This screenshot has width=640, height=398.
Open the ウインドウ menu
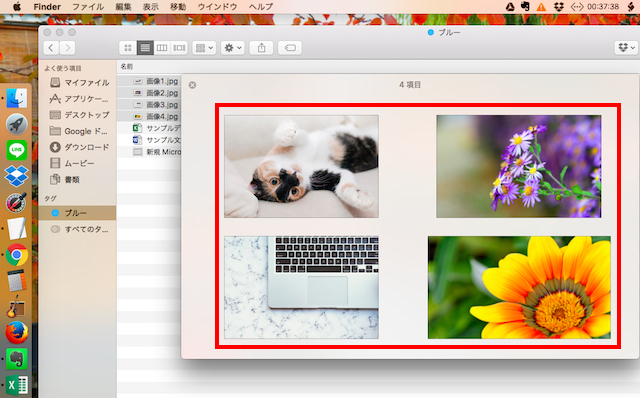[x=217, y=7]
